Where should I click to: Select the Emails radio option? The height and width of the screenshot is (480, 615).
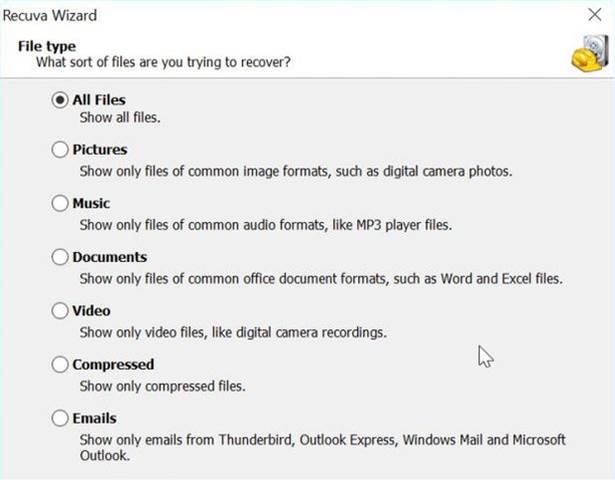click(60, 419)
